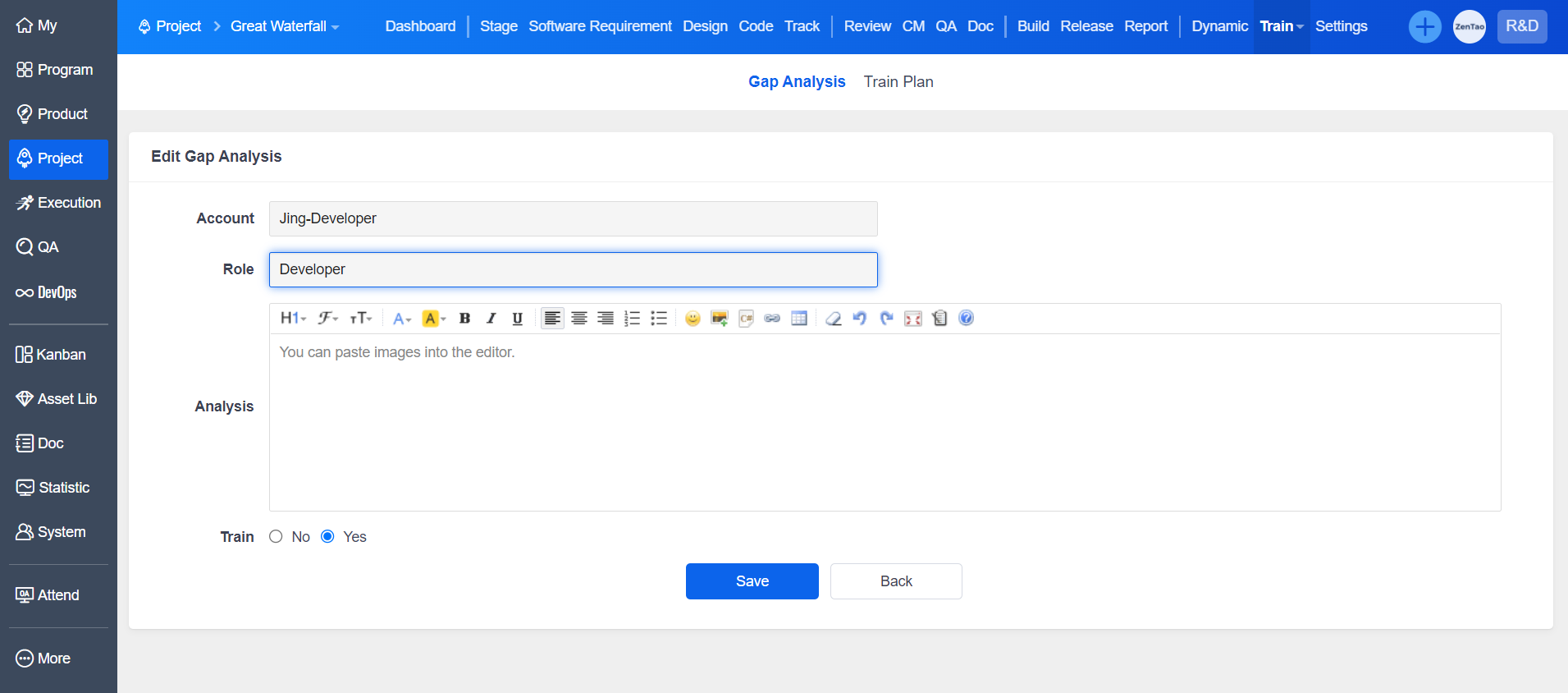Click the undo arrow in editor toolbar
The width and height of the screenshot is (1568, 693).
pyautogui.click(x=860, y=319)
